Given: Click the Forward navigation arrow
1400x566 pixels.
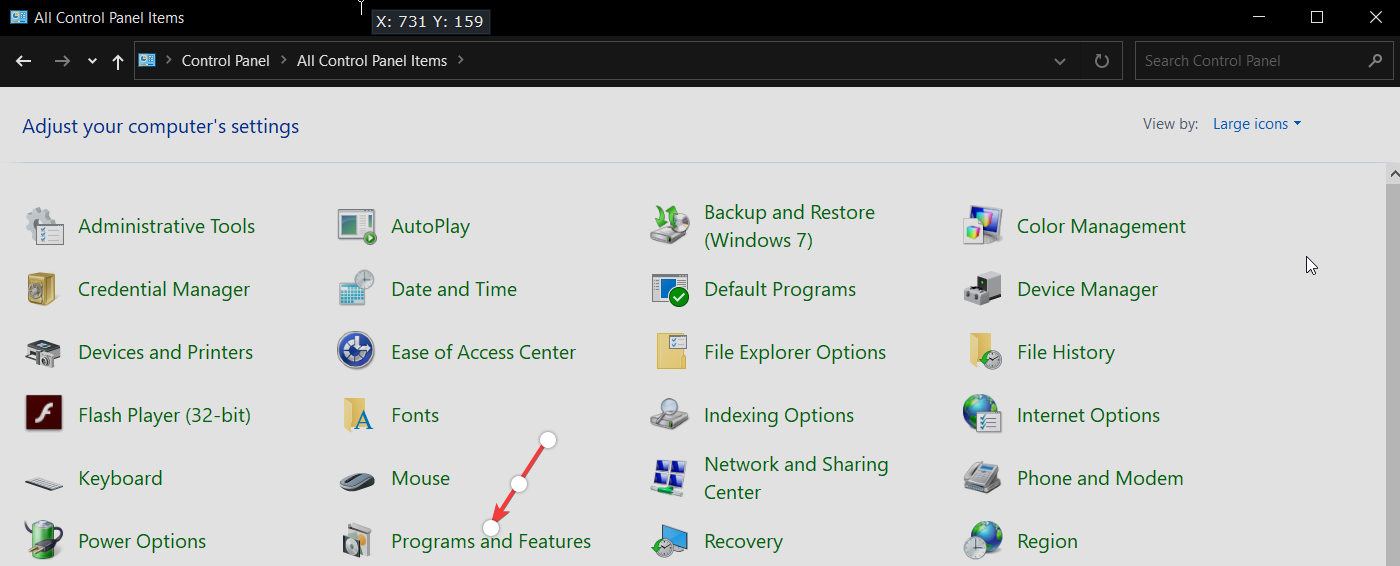Looking at the screenshot, I should (x=62, y=61).
